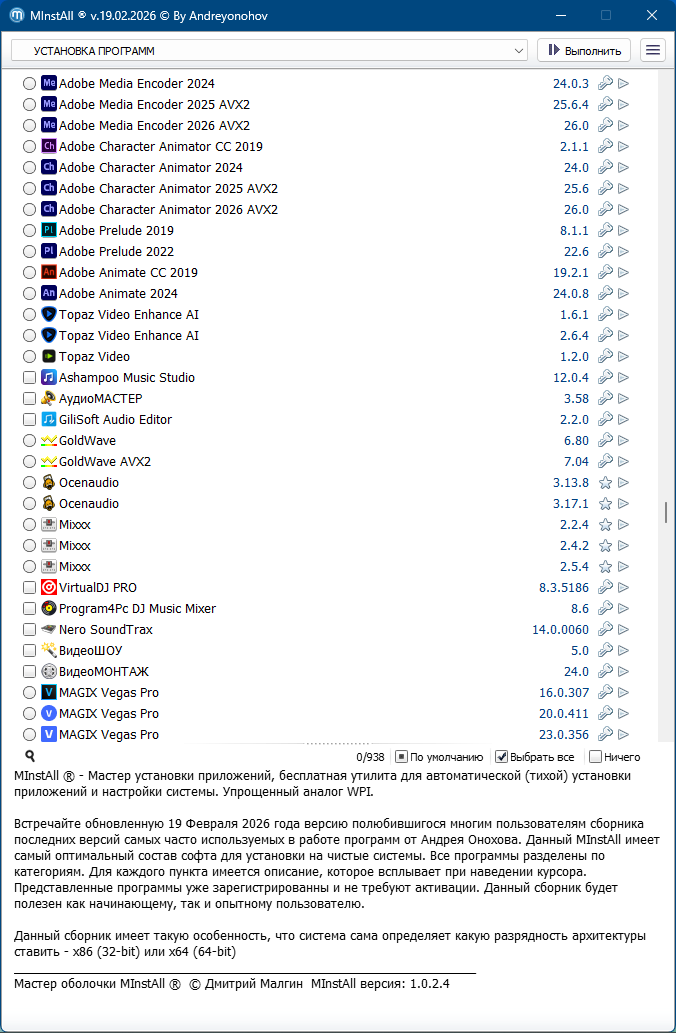
Task: Click the vertical scrollbar thumb
Action: point(666,512)
